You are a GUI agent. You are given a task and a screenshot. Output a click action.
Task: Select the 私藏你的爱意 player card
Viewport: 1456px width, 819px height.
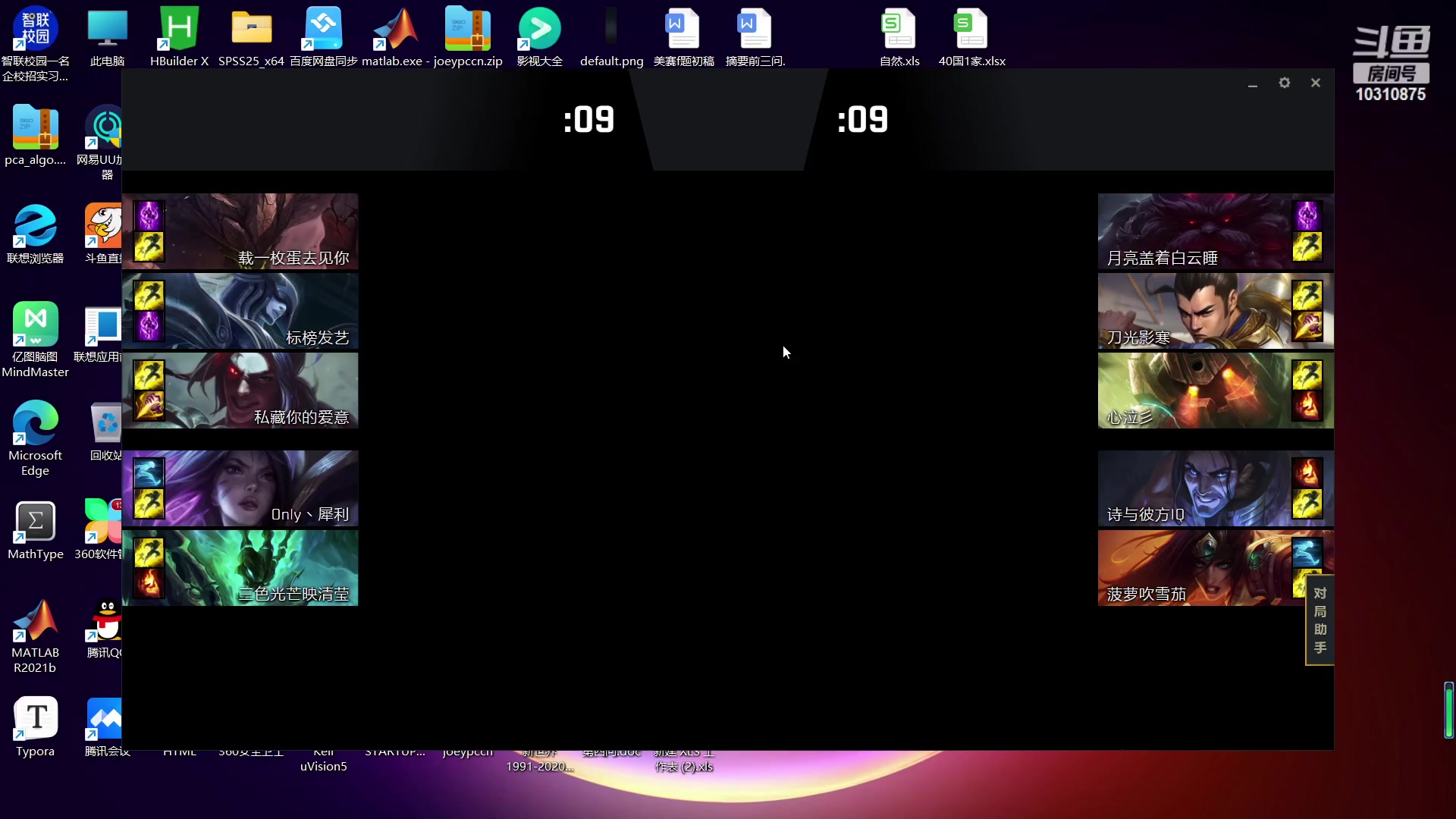point(240,391)
